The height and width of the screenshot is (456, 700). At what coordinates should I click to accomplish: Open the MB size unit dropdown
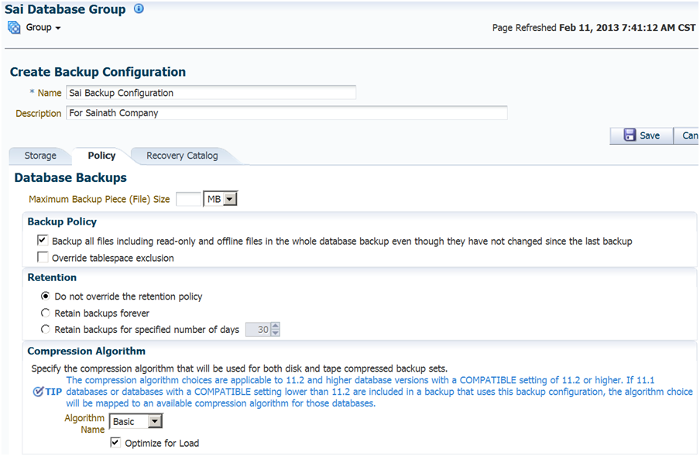click(219, 200)
